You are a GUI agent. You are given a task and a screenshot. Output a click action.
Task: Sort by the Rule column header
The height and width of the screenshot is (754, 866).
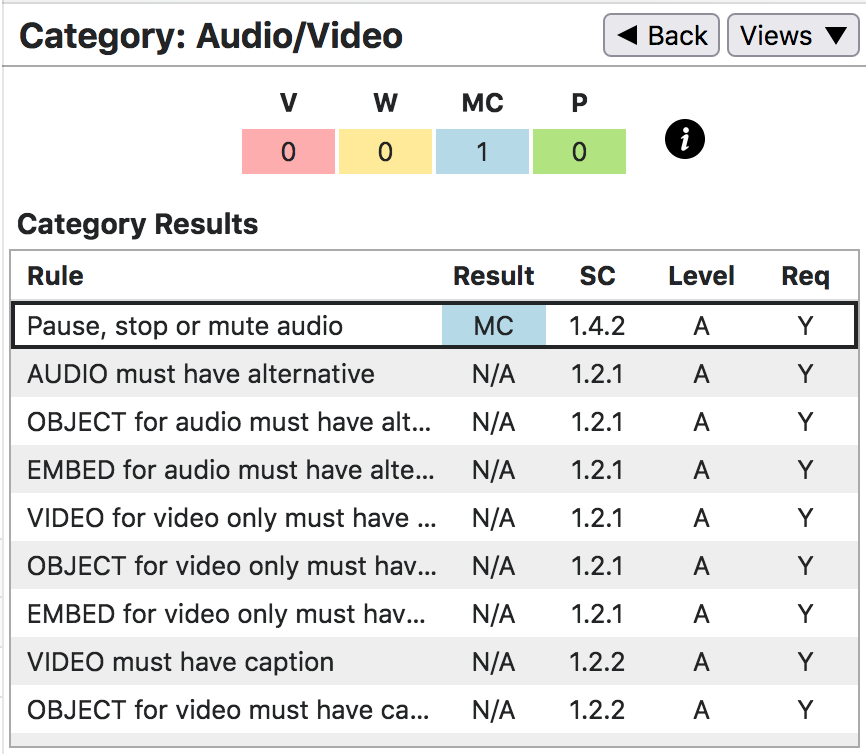click(55, 276)
